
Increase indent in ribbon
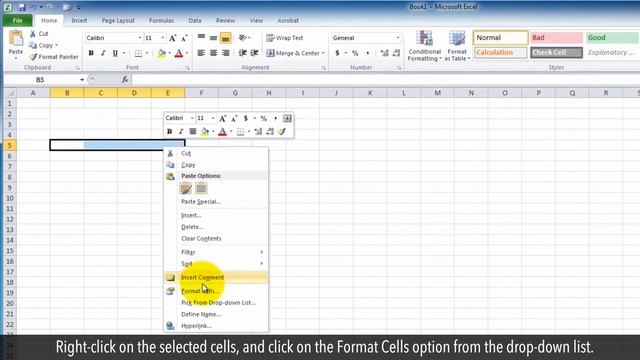click(x=254, y=53)
